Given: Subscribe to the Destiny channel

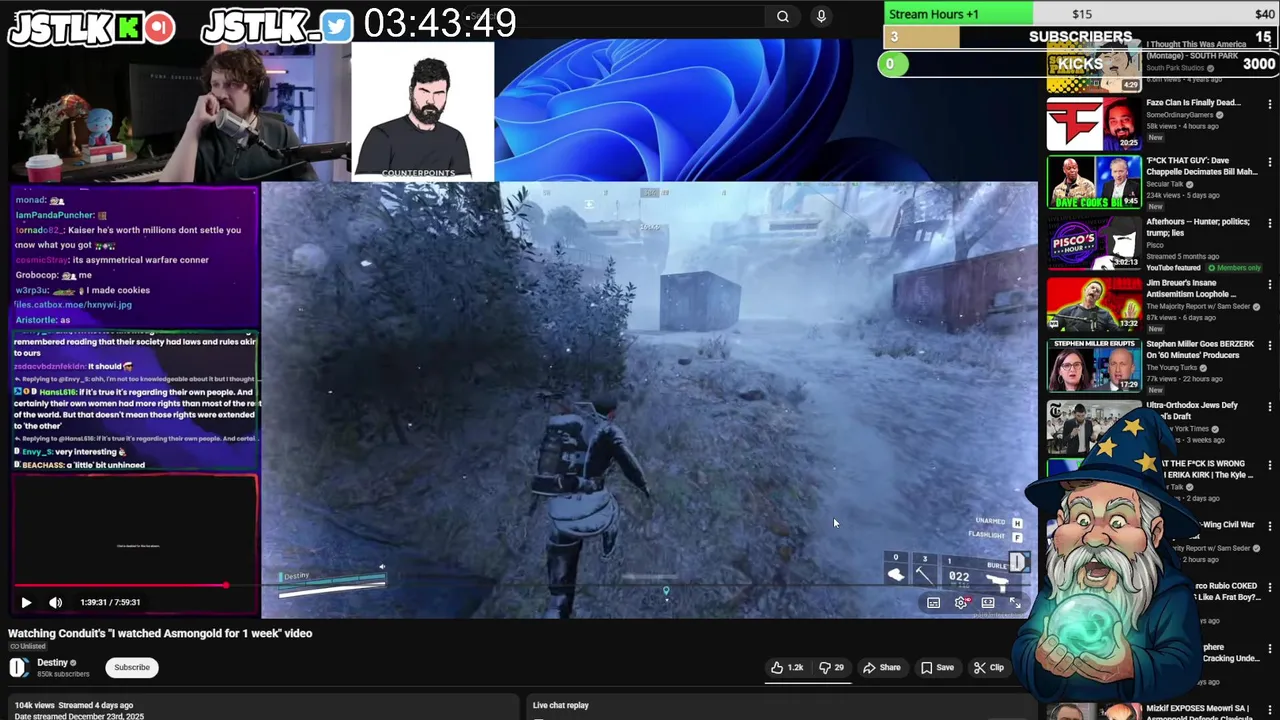Looking at the screenshot, I should tap(132, 667).
